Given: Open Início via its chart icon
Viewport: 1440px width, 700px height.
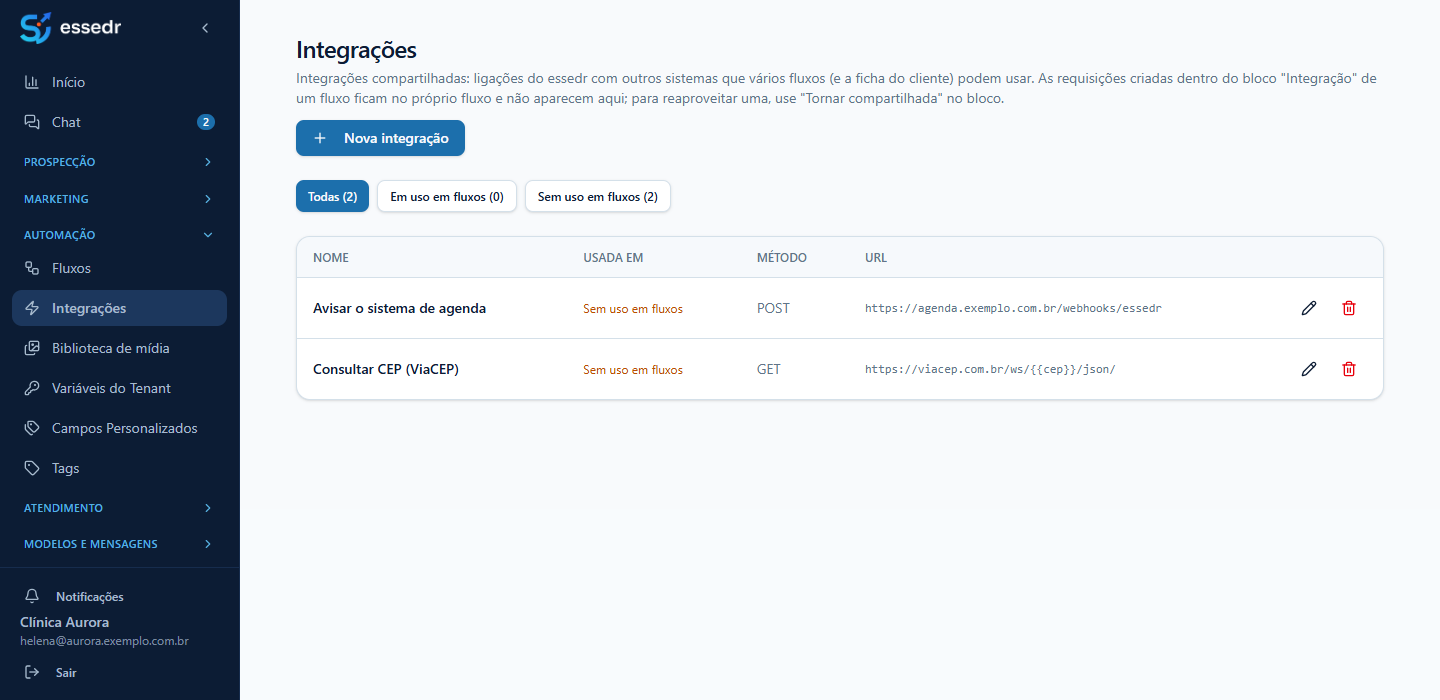Looking at the screenshot, I should [x=32, y=82].
